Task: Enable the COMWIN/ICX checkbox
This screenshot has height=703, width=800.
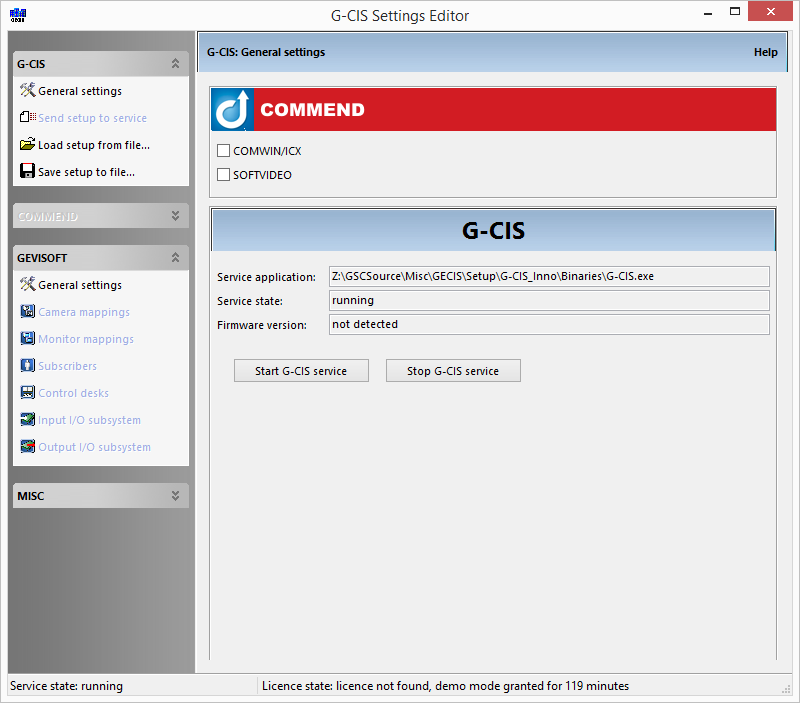Action: coord(223,150)
